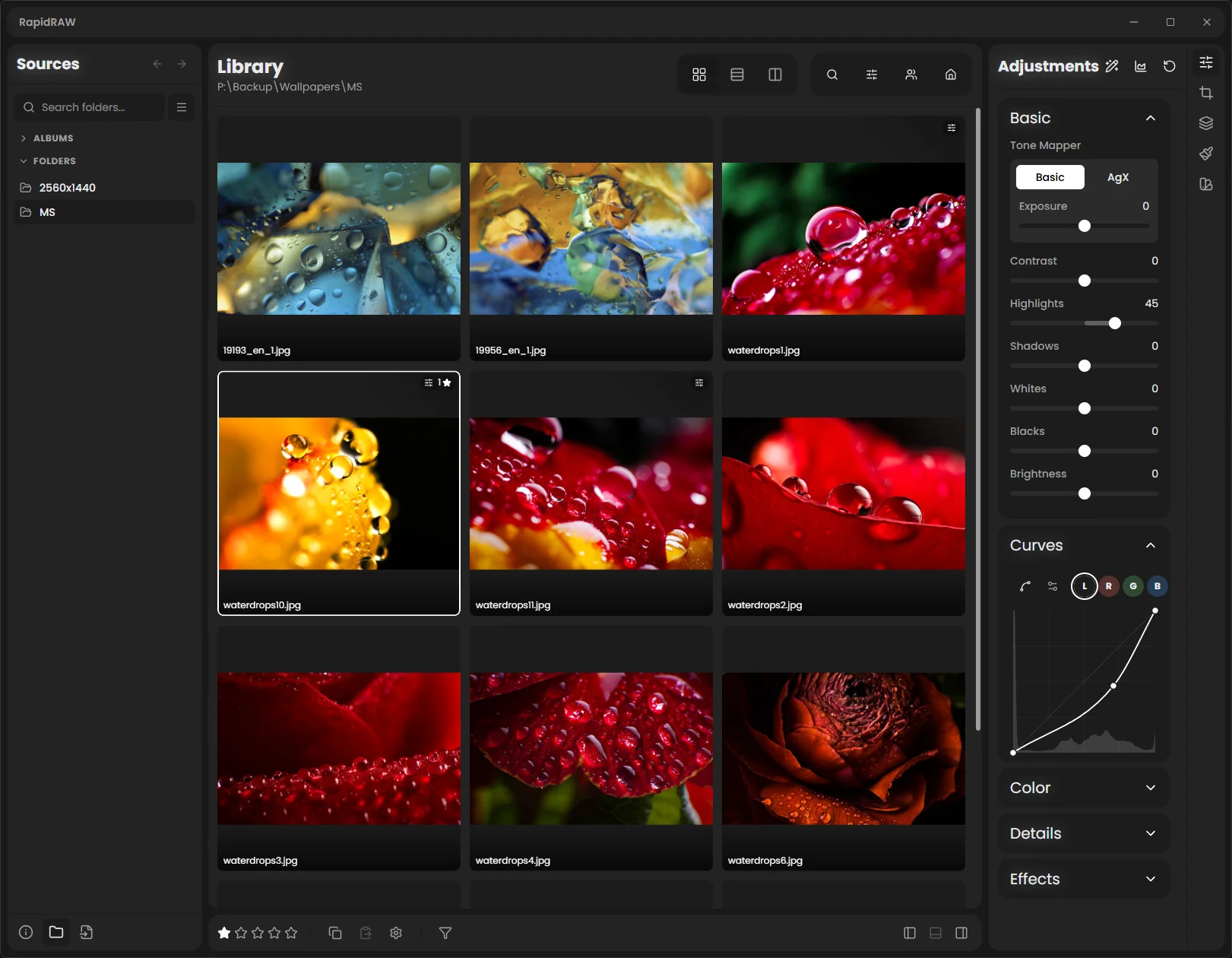Select the Red R curve channel

tap(1109, 586)
